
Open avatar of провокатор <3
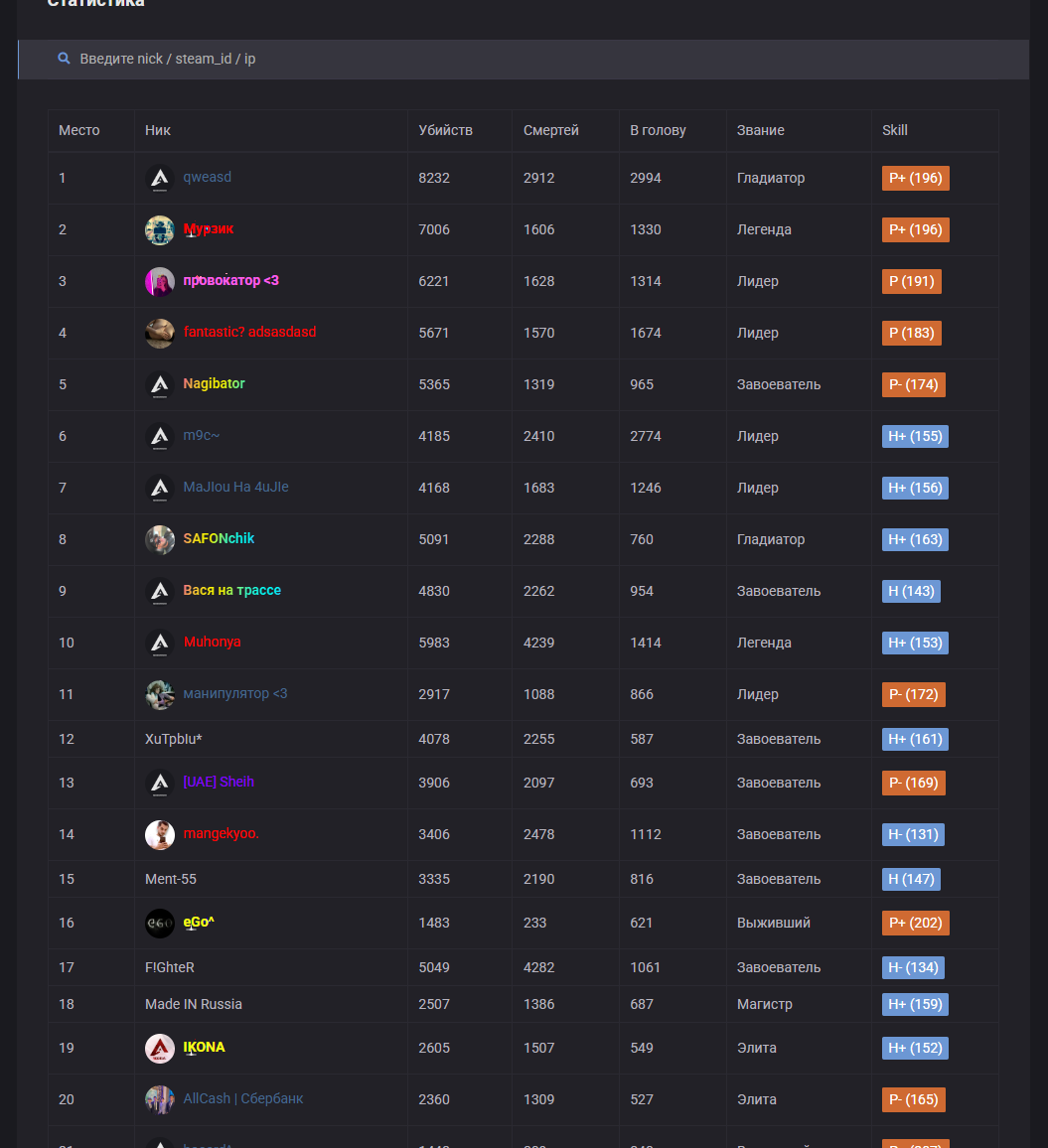coord(160,282)
